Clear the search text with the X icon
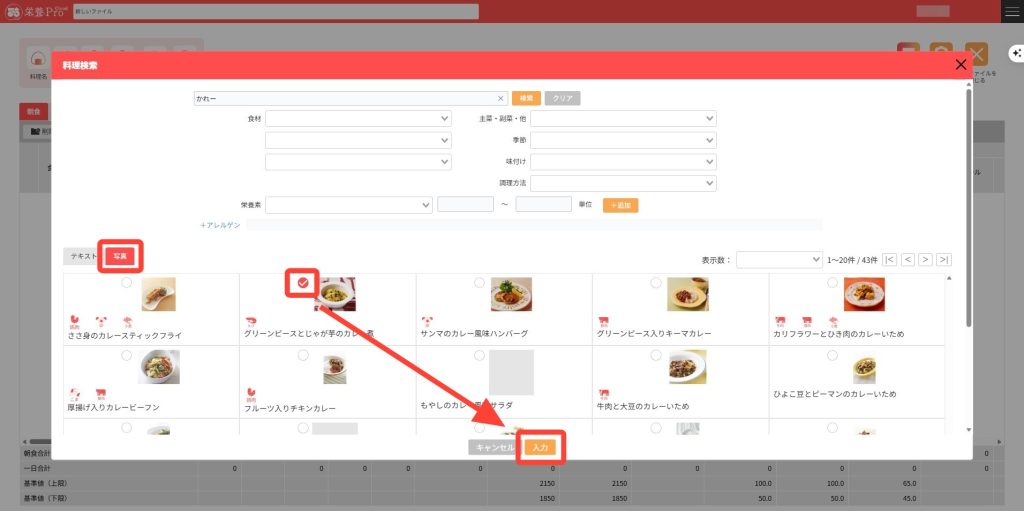1024x511 pixels. click(x=500, y=99)
